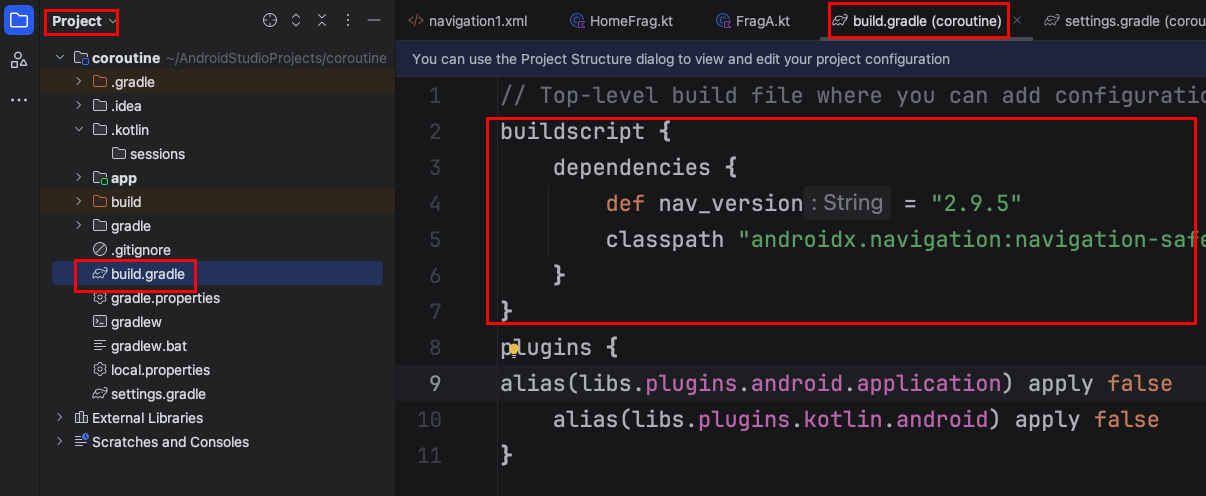
Task: Click the lightbulb quick-fix icon on line 8
Action: 513,349
